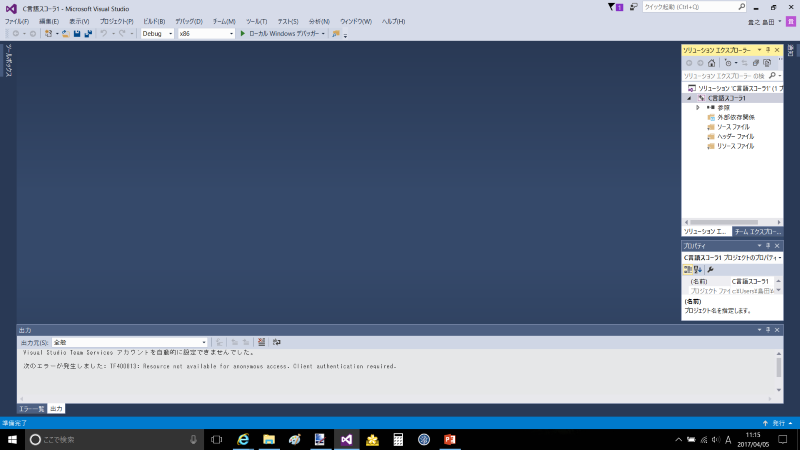
Task: Click the feedback icon beside Quick Launch
Action: tap(633, 7)
